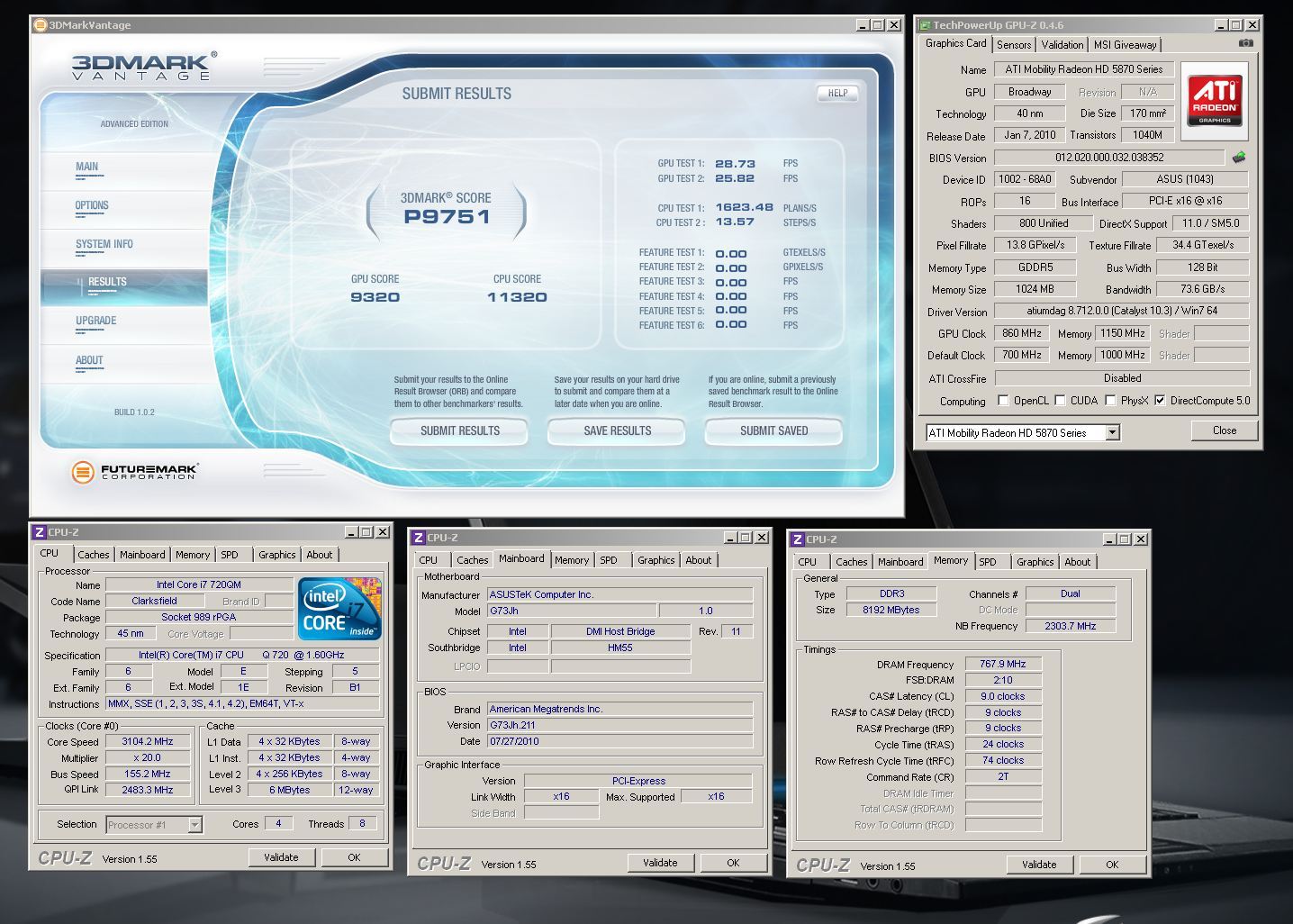1293x924 pixels.
Task: Enable the OpenCL checkbox in GPU-Z
Action: [x=1003, y=401]
